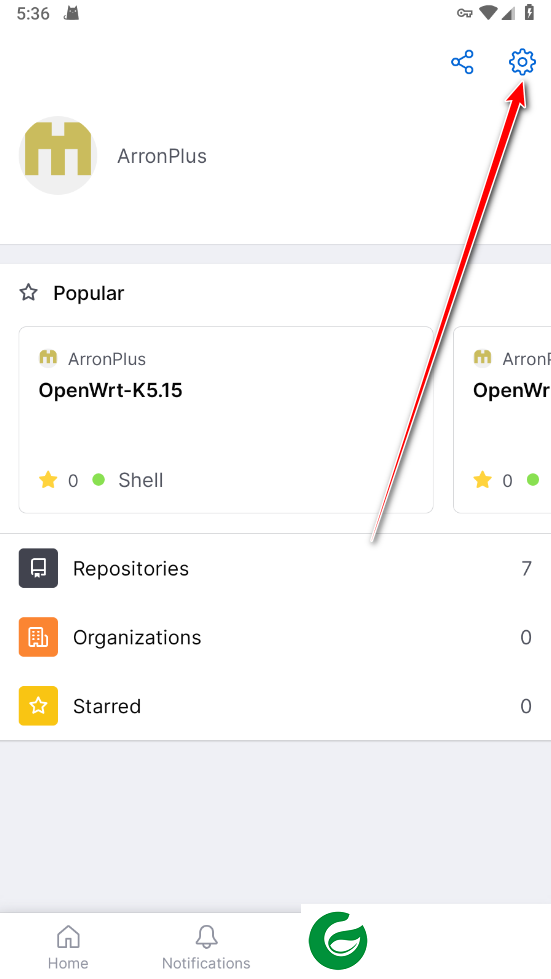The image size is (551, 979).
Task: Tap the green Shell language dot
Action: click(x=99, y=480)
